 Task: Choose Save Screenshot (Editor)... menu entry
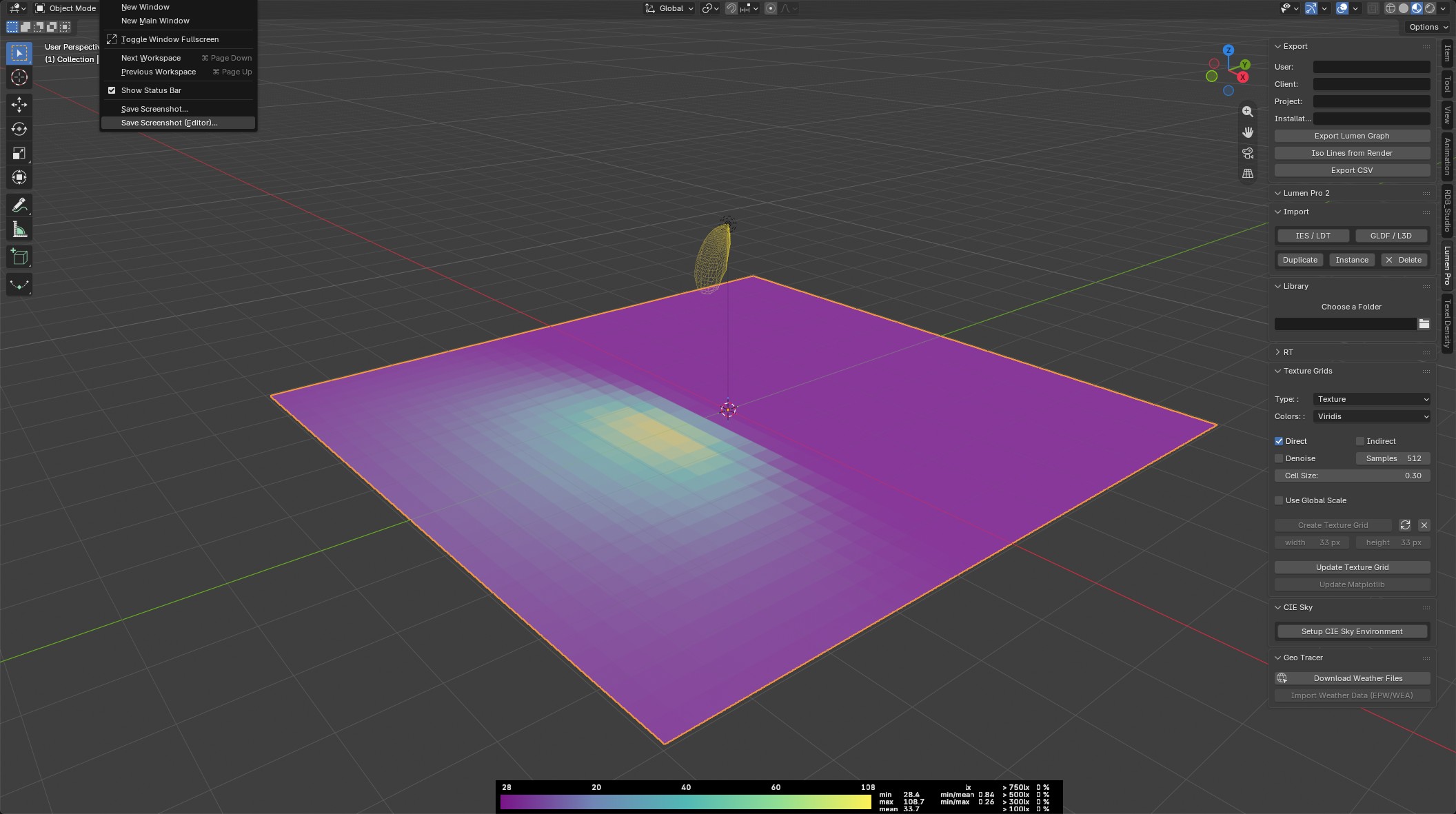point(179,123)
